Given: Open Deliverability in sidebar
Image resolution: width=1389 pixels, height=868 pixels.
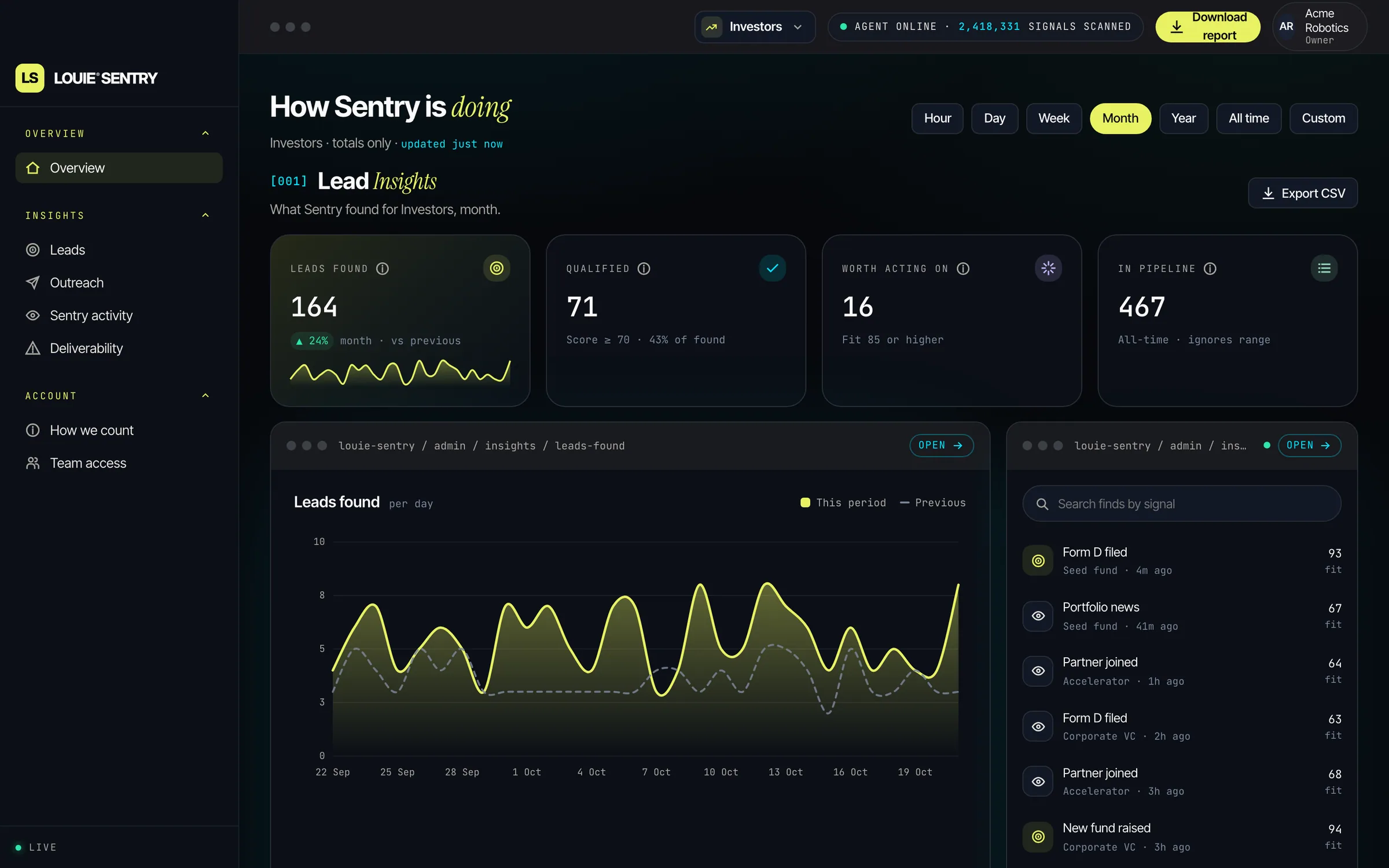Looking at the screenshot, I should (x=119, y=348).
